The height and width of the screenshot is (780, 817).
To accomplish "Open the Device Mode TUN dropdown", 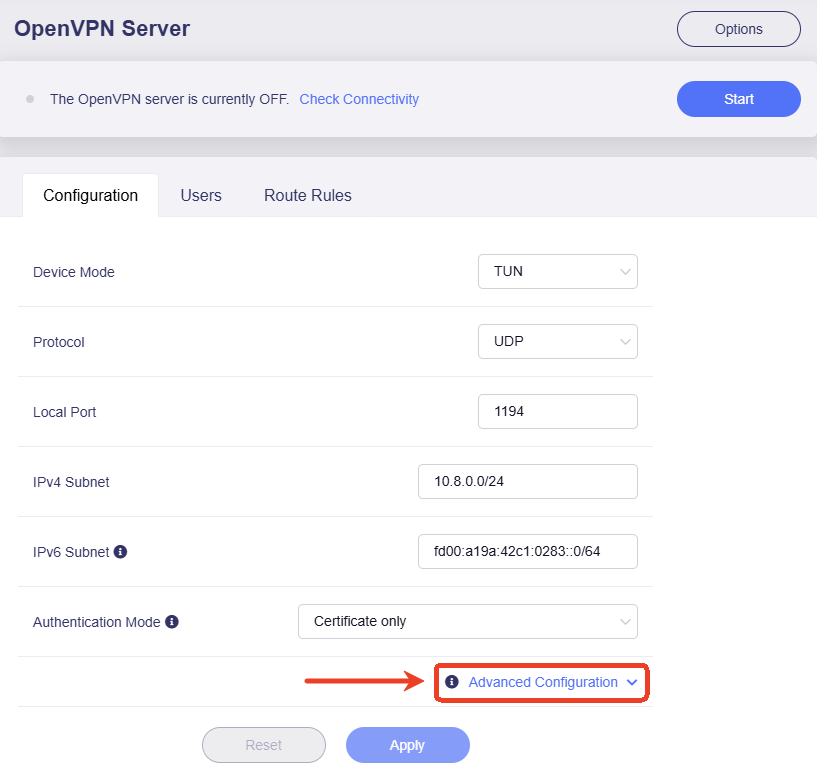I will pyautogui.click(x=558, y=271).
